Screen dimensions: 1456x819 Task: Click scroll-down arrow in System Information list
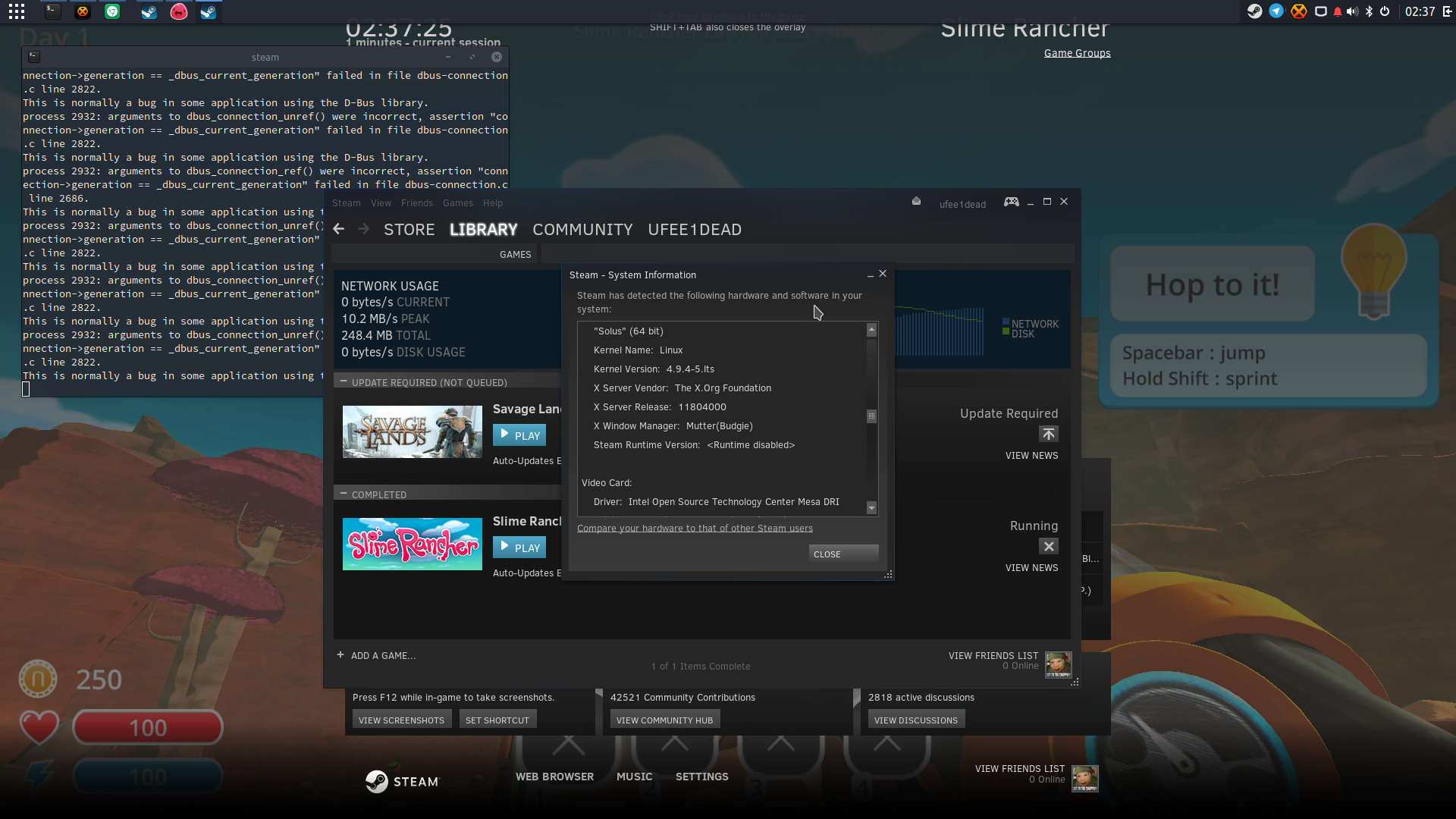pos(872,508)
